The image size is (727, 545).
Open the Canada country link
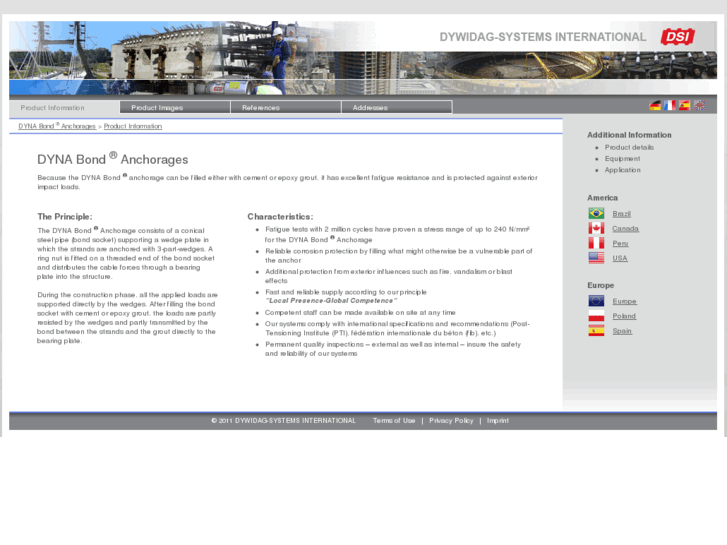pyautogui.click(x=625, y=229)
